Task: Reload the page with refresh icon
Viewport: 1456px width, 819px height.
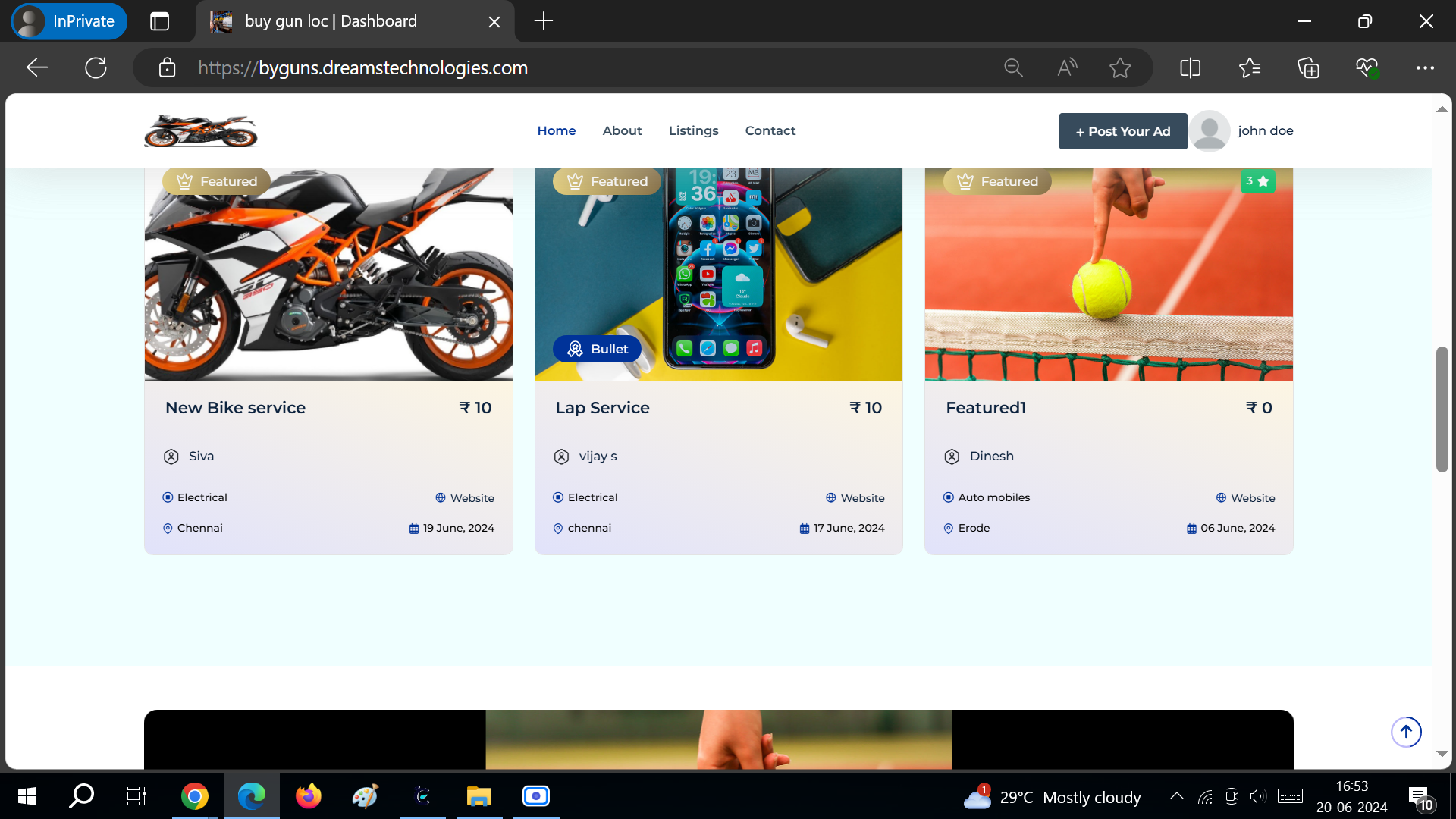Action: click(96, 67)
